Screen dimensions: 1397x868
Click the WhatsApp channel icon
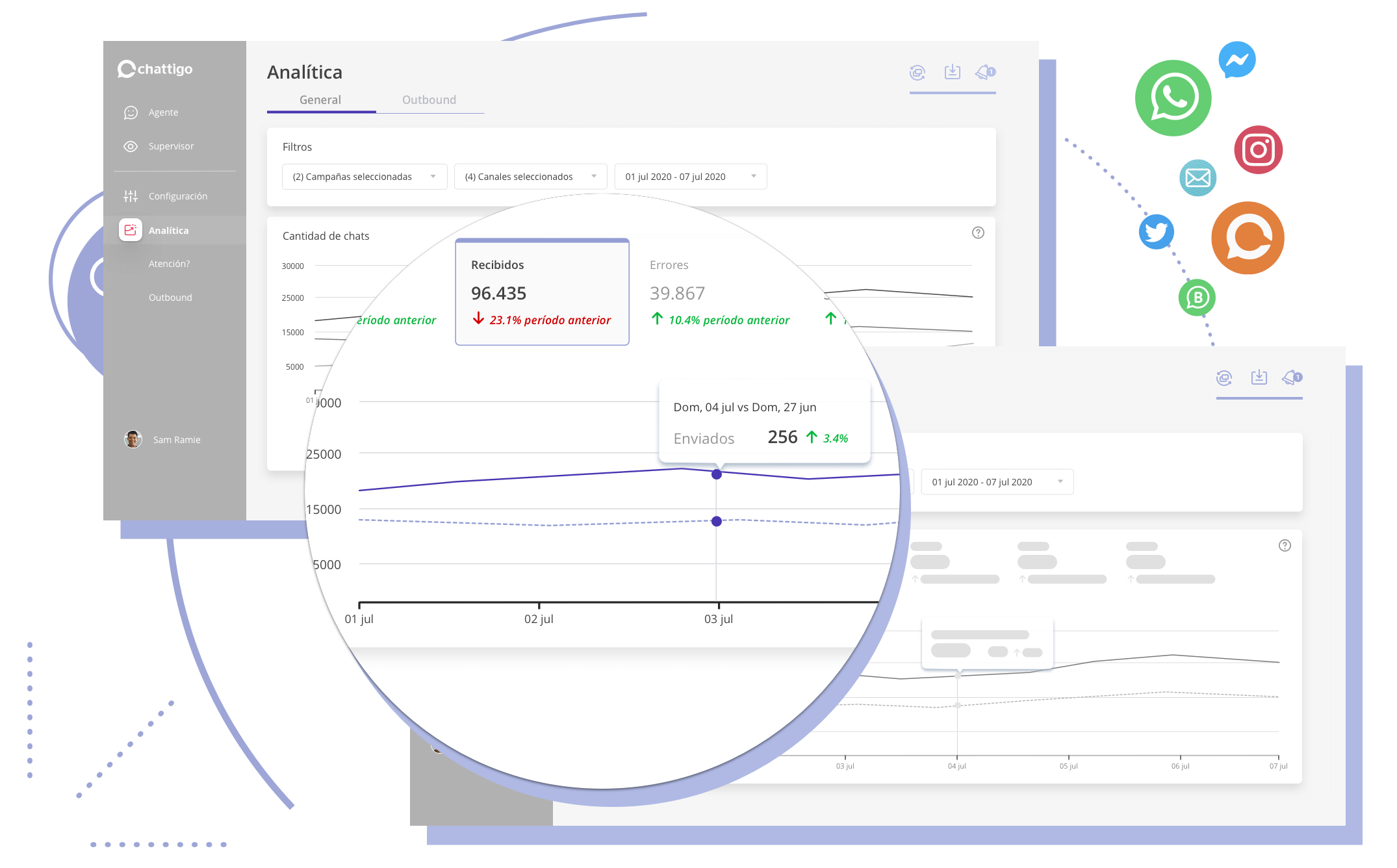tap(1173, 98)
